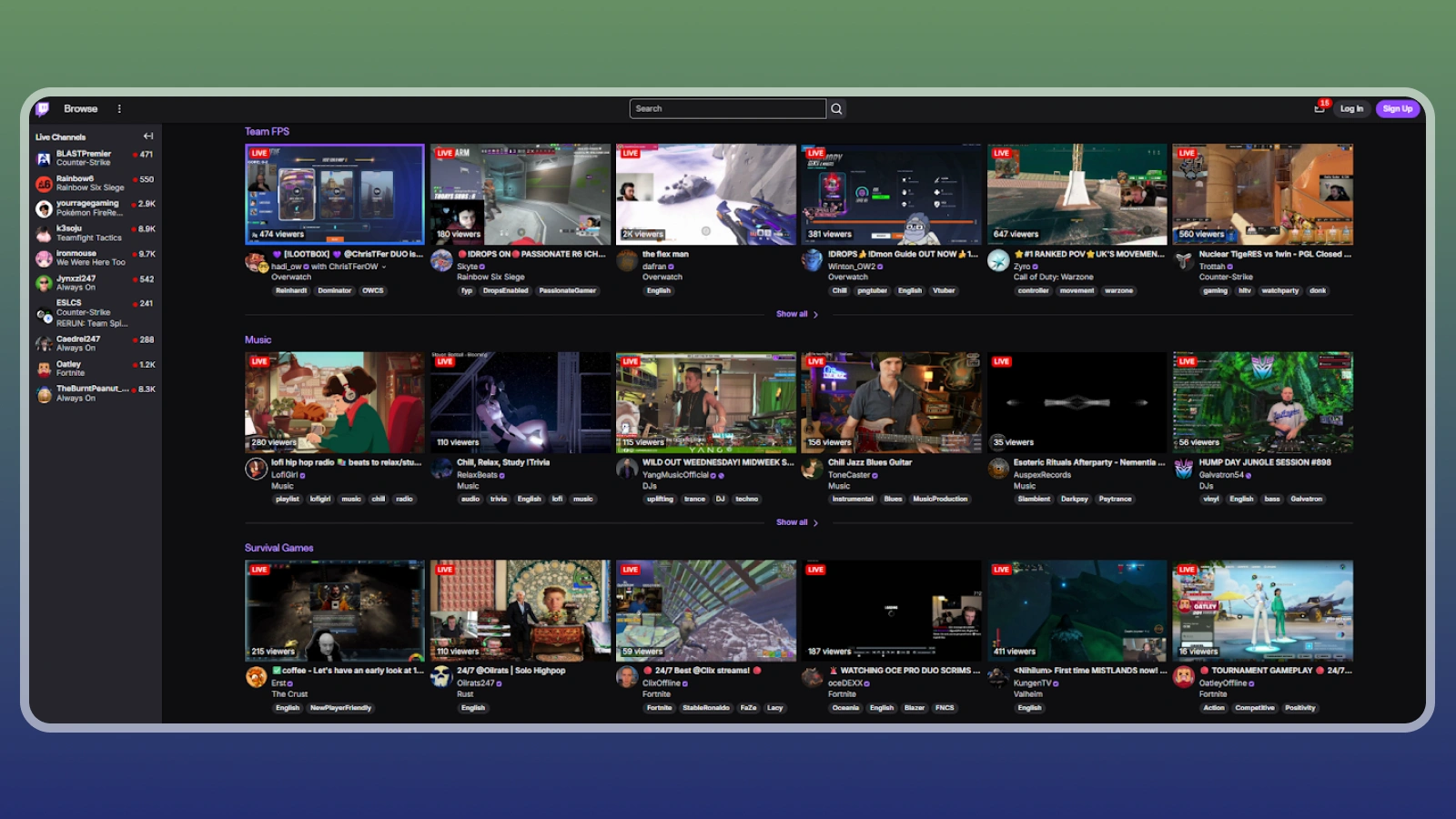Open k3soju avatar in sidebar
1456x819 pixels.
coord(44,234)
